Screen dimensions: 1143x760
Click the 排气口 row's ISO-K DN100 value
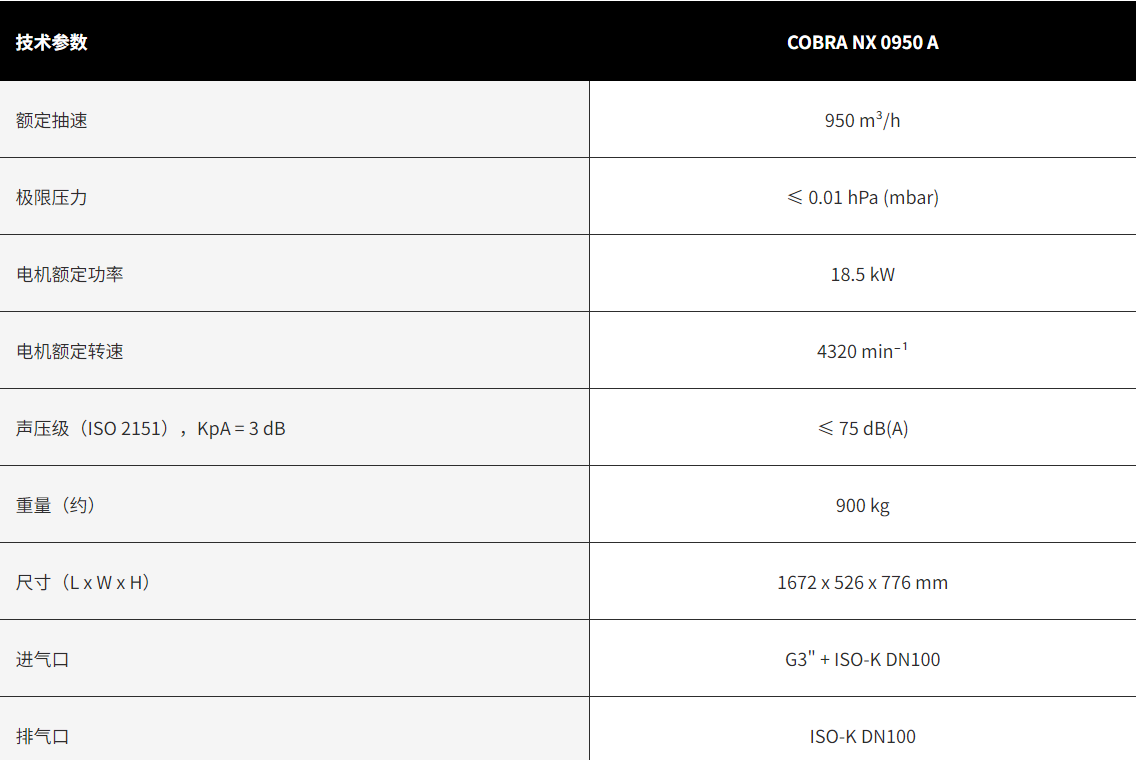862,736
